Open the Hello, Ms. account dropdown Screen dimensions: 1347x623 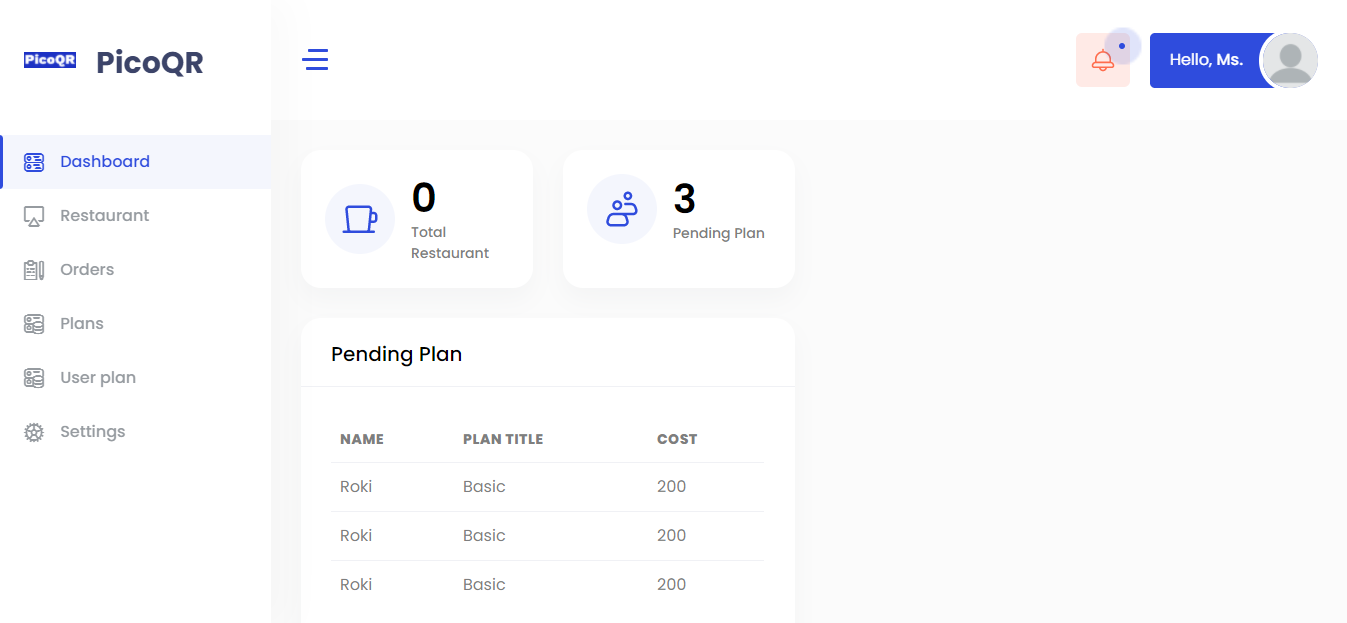click(1206, 60)
